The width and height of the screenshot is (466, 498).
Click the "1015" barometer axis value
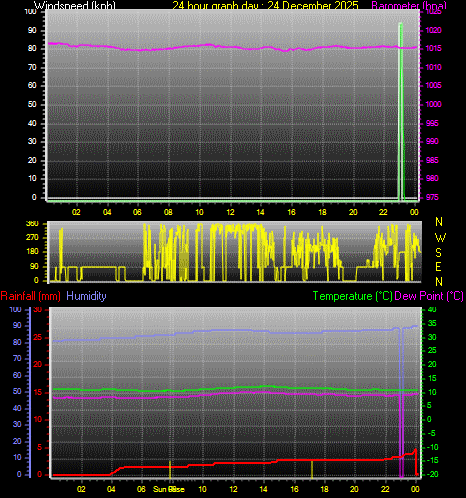tap(433, 48)
